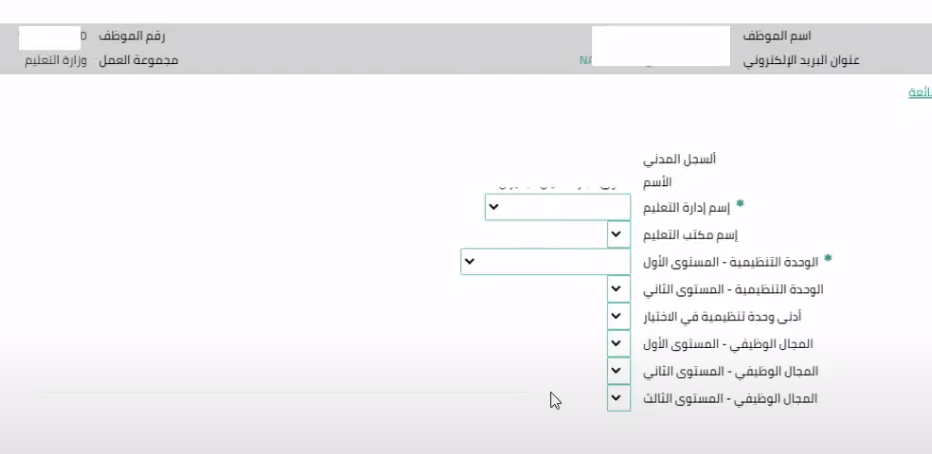This screenshot has height=454, width=932.
Task: Expand الوحدة التنظيمية - المستوى الثاني dropdown arrow
Action: tap(619, 289)
